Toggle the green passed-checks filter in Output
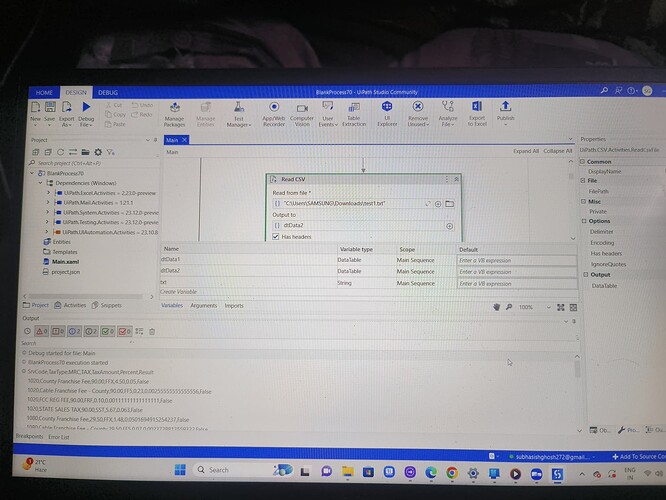Viewport: 666px width, 500px height. [x=107, y=331]
